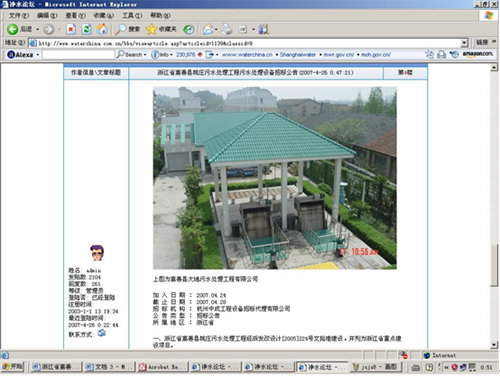Go to the Home page icon
The width and height of the screenshot is (500, 376).
pyautogui.click(x=102, y=29)
